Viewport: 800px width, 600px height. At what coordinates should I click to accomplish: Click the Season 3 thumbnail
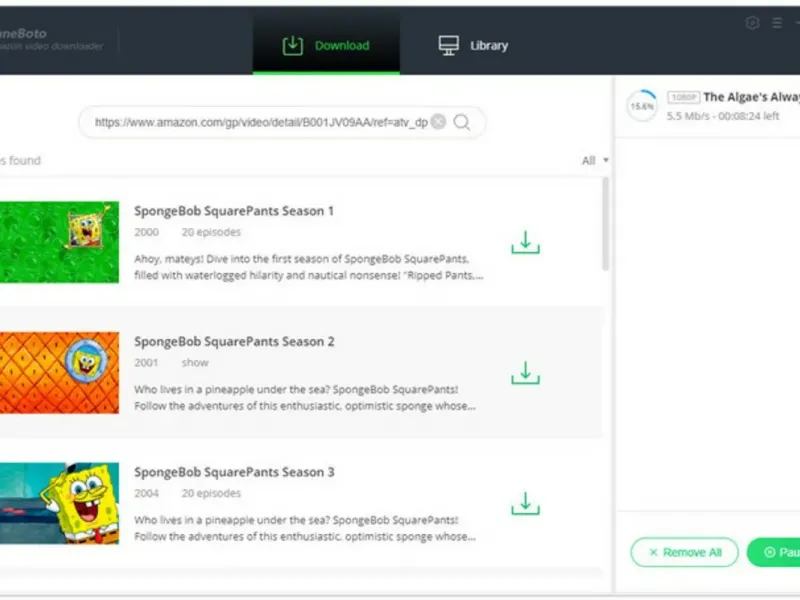[59, 503]
